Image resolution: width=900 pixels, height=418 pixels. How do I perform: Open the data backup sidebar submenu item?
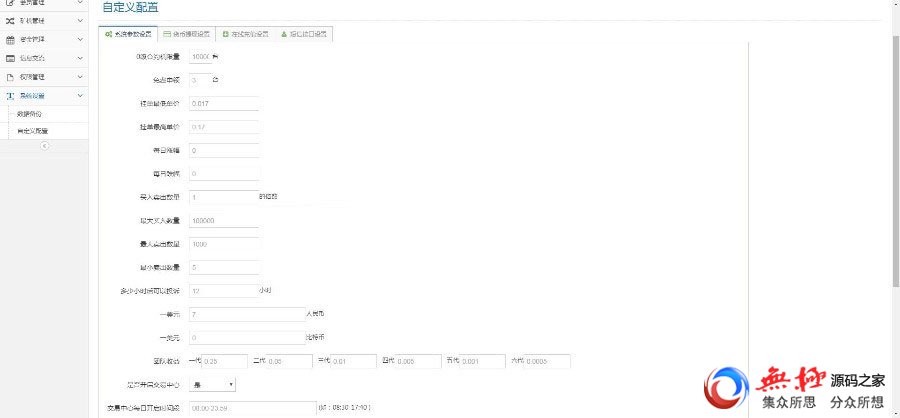point(30,114)
